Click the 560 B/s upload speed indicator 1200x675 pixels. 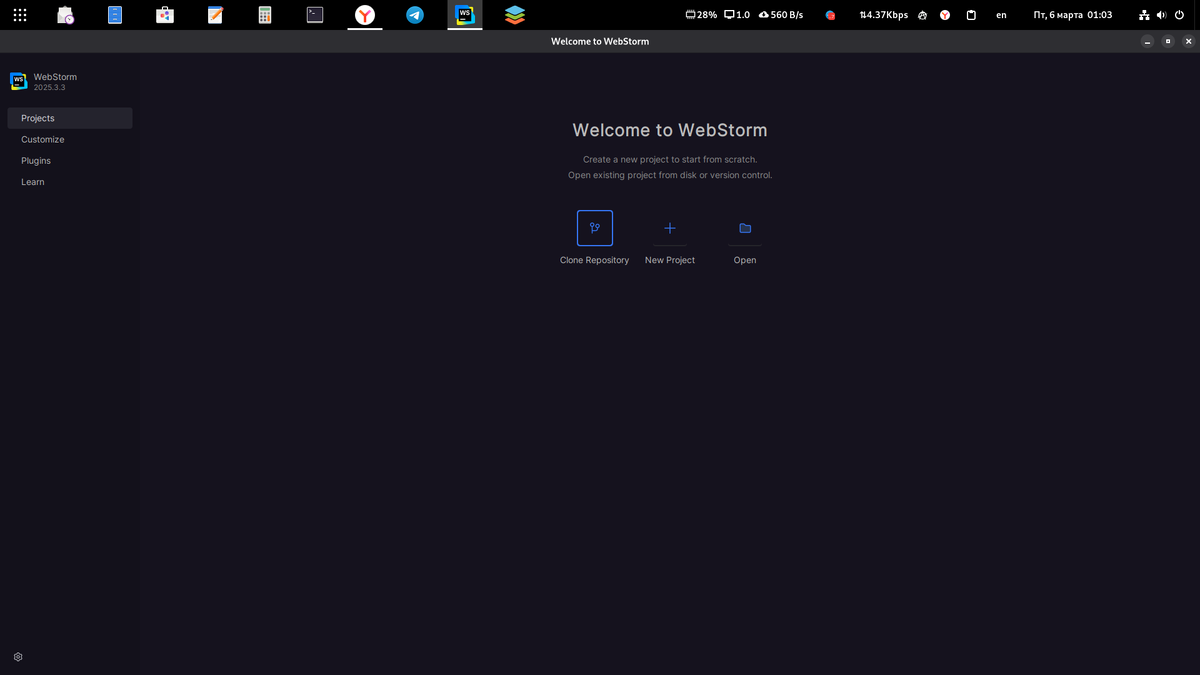point(781,15)
